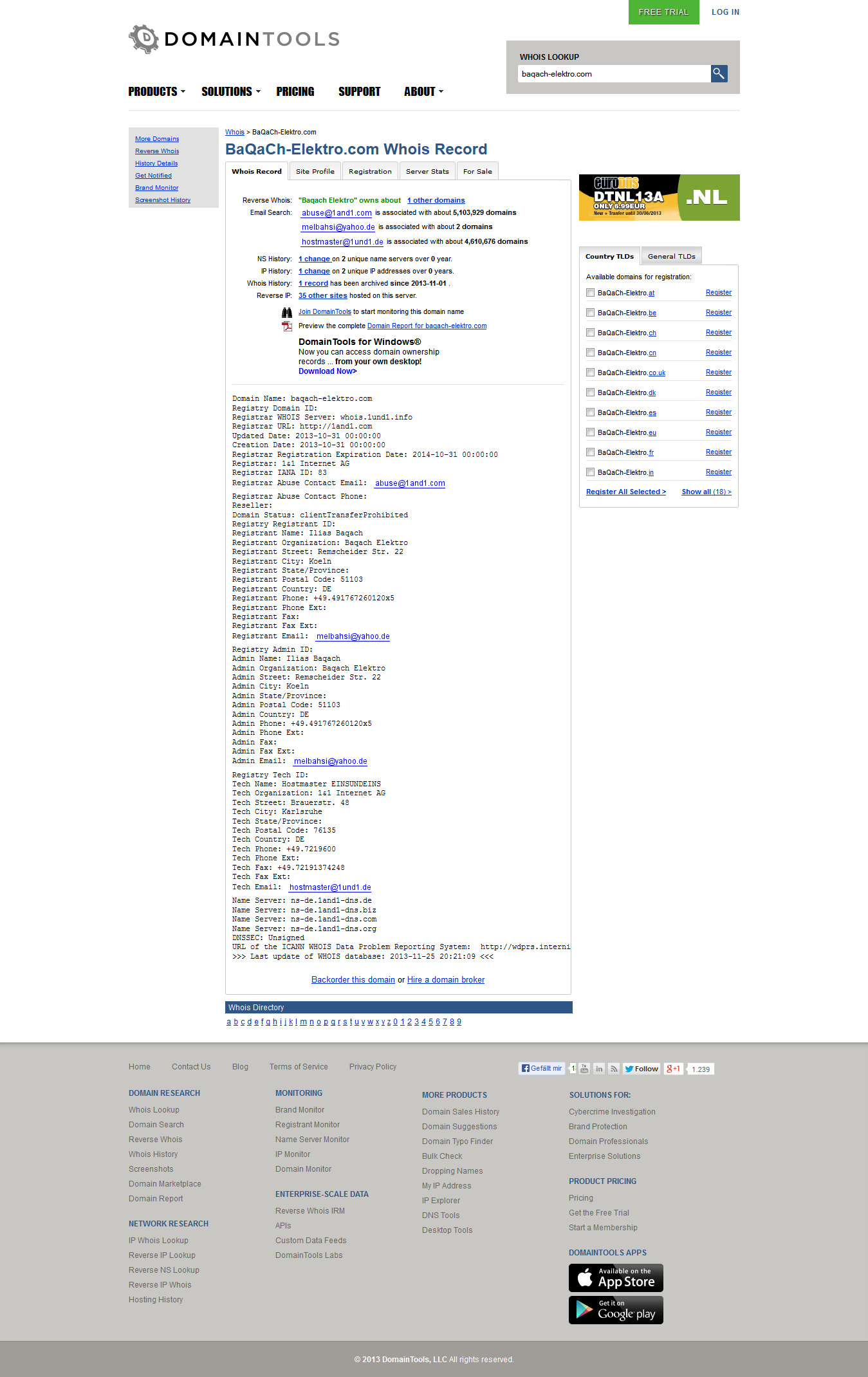Open the Get Notified sidebar link
The width and height of the screenshot is (868, 1377).
[x=153, y=176]
